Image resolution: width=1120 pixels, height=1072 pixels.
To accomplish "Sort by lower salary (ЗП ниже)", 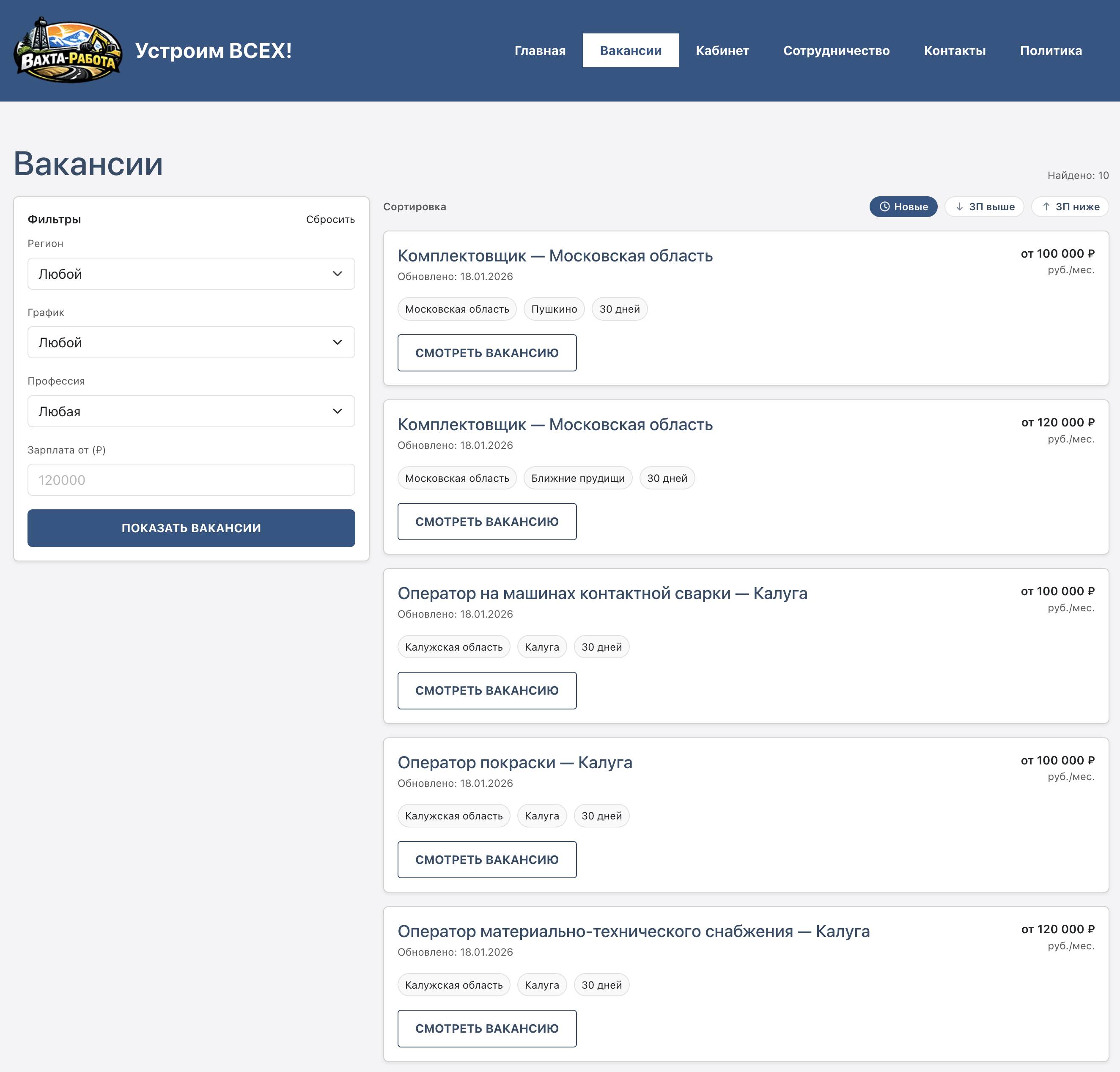I will pyautogui.click(x=1070, y=206).
